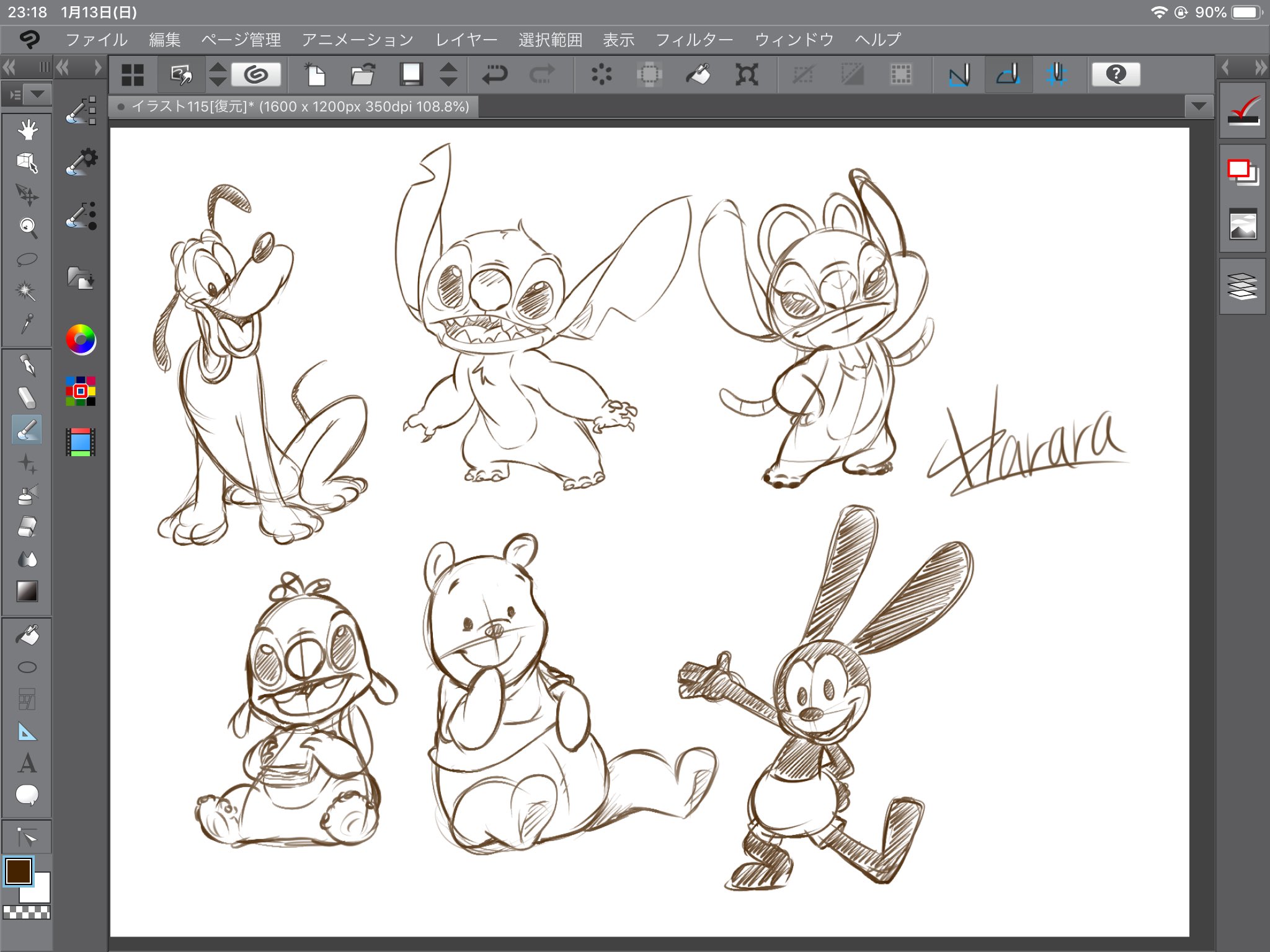Open the Tool Property palette
1270x952 pixels.
81,162
